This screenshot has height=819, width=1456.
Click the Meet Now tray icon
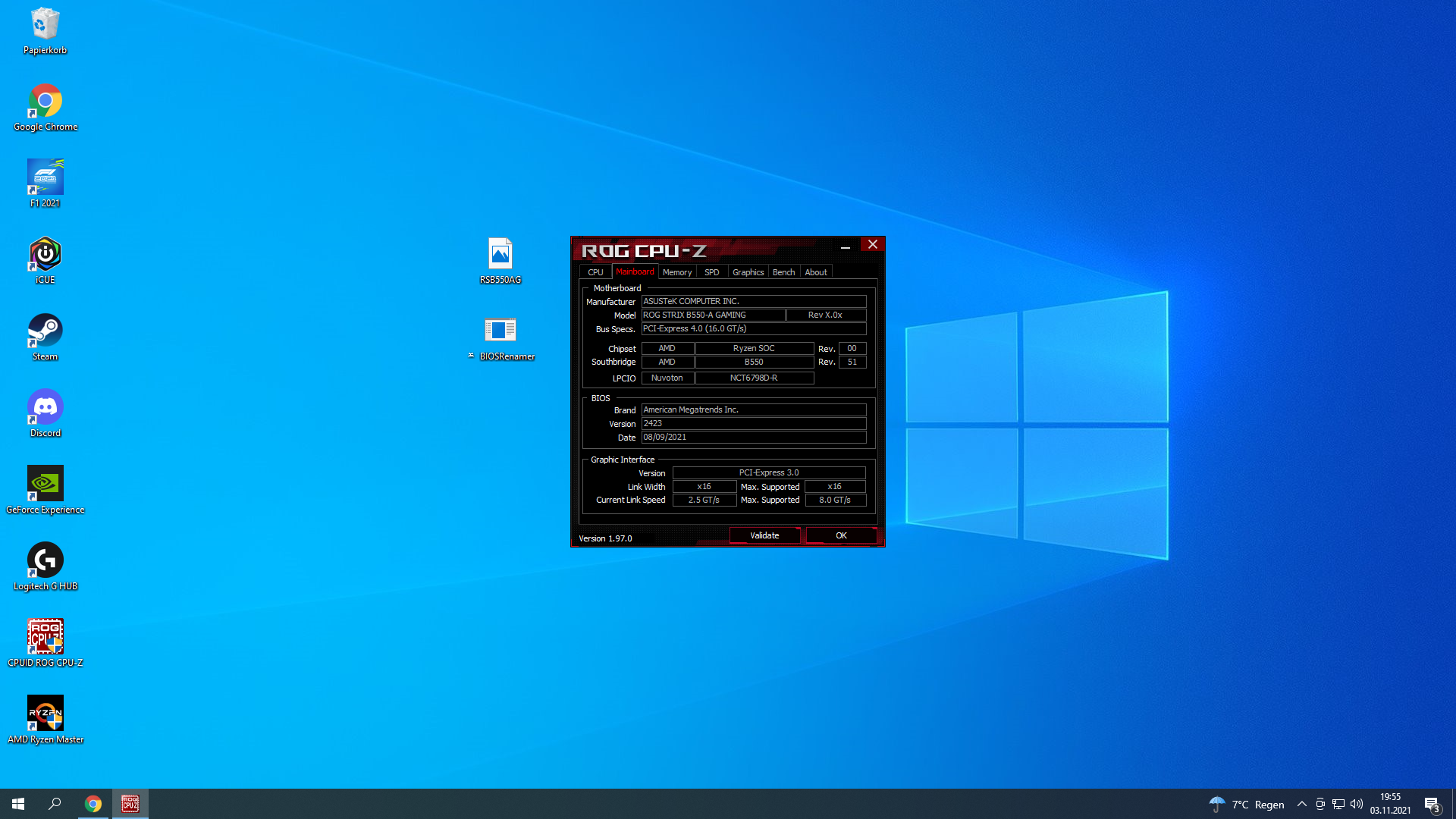pos(1320,805)
